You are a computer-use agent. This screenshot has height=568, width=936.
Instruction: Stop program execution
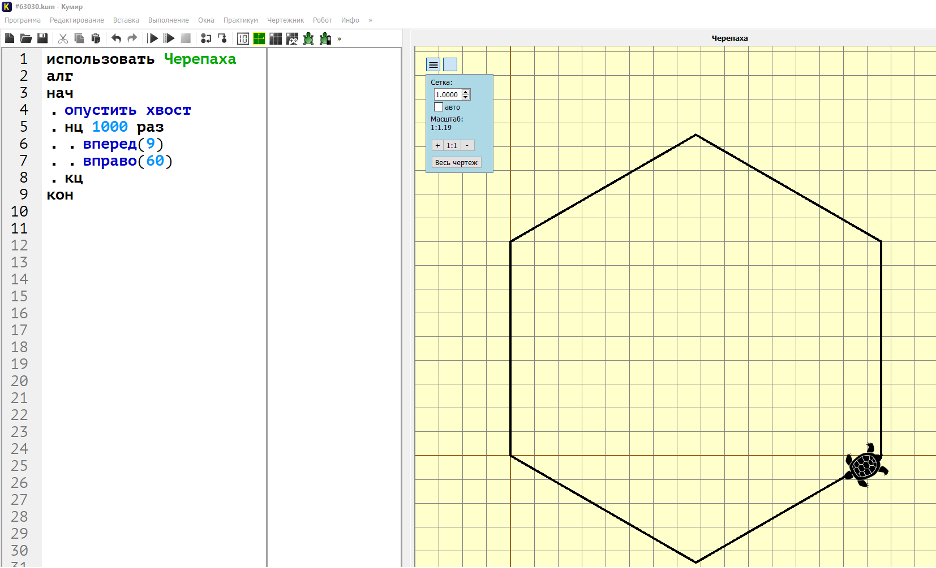pyautogui.click(x=186, y=38)
